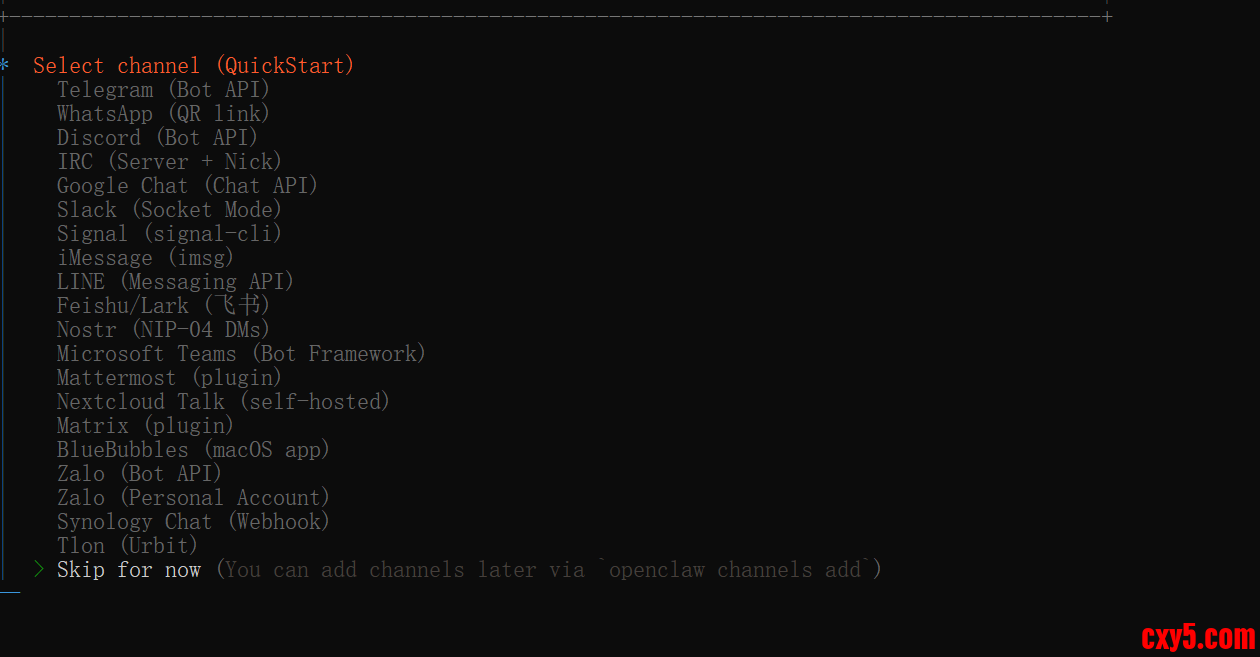Image resolution: width=1260 pixels, height=657 pixels.
Task: Choose WhatsApp (QR link) option
Action: [163, 114]
